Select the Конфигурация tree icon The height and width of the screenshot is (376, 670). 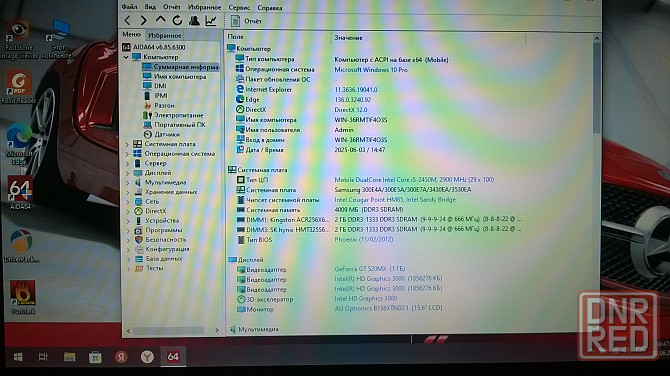pos(139,249)
